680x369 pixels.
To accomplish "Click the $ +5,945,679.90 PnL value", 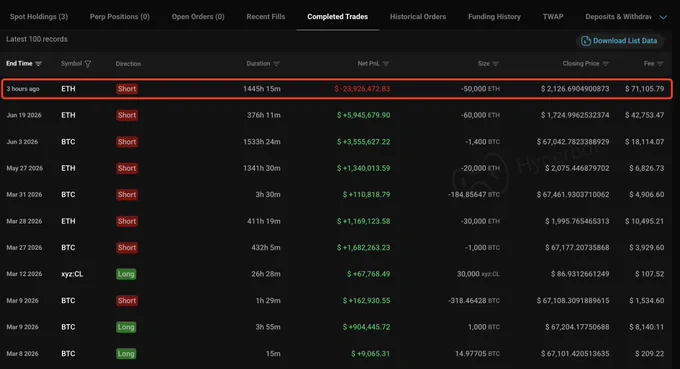I will 363,115.
